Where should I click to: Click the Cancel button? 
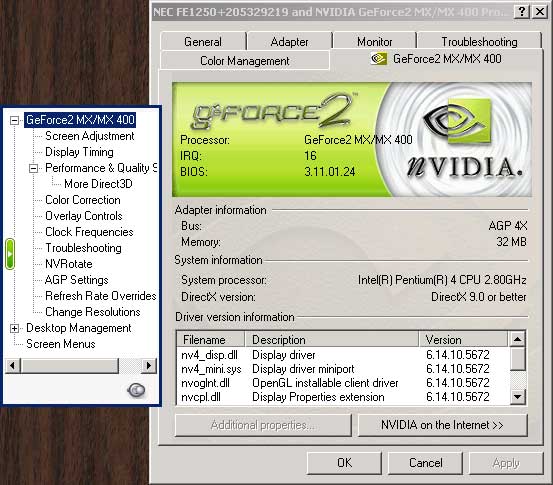point(425,462)
